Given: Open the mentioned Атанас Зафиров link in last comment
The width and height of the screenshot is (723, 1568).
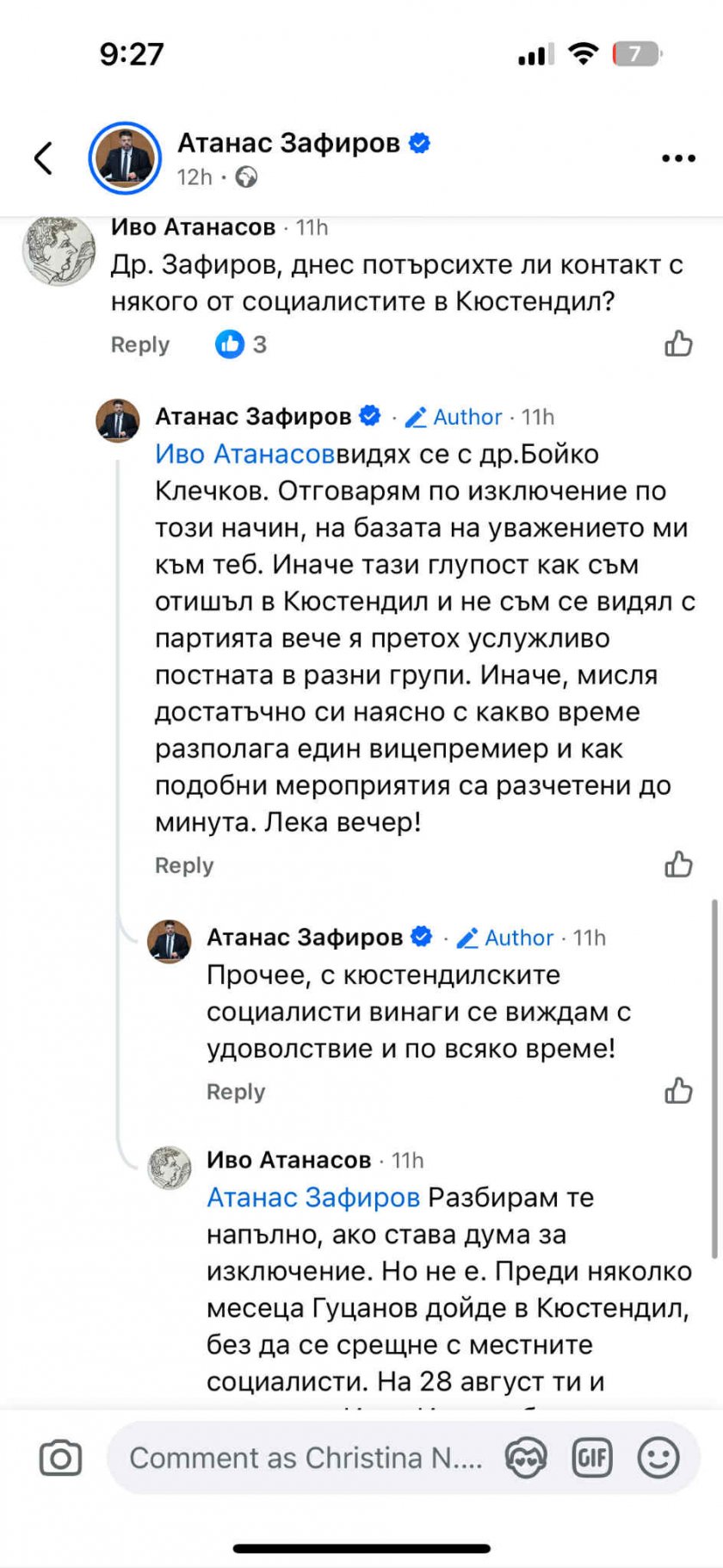Looking at the screenshot, I should coord(313,1198).
